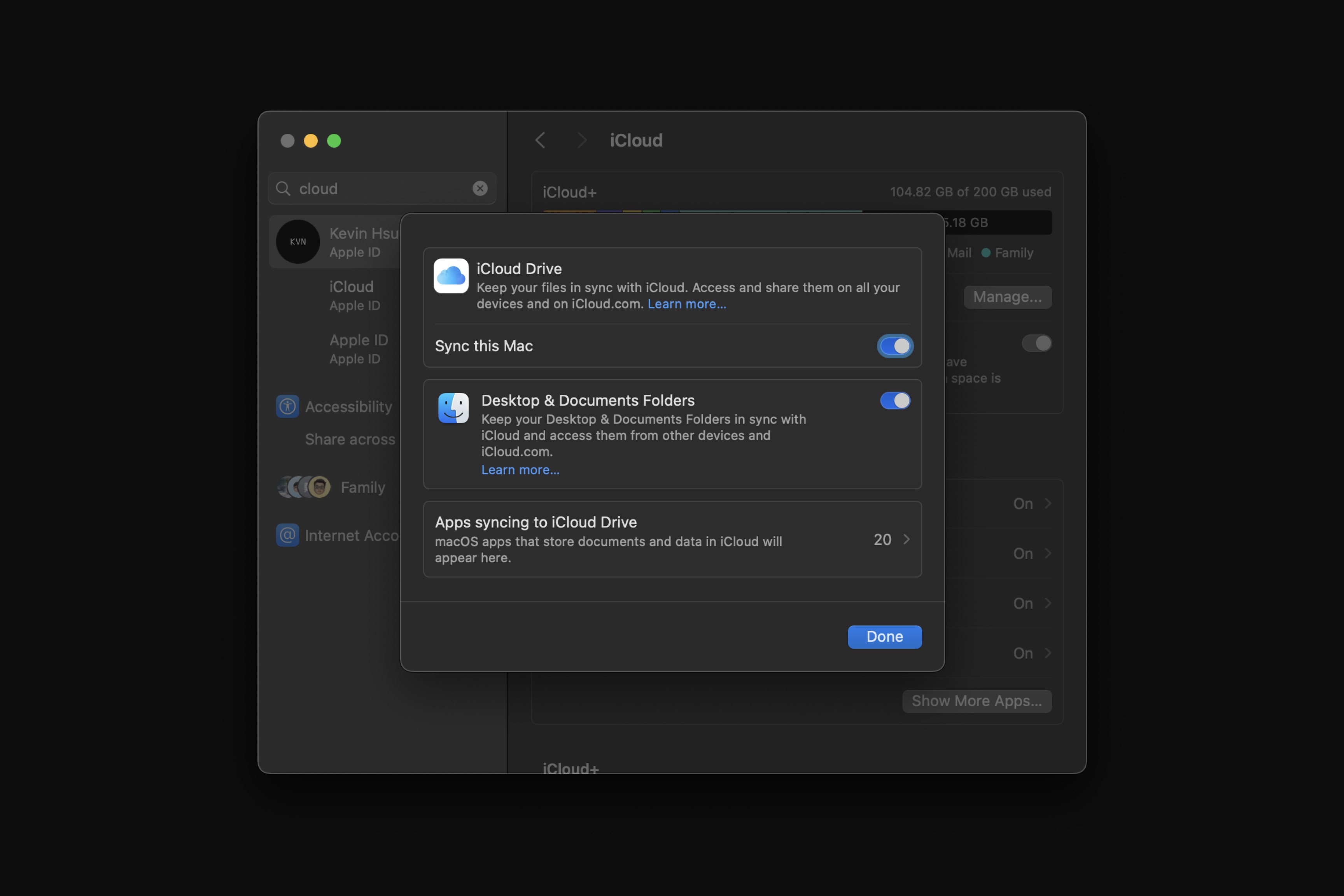This screenshot has width=1344, height=896.
Task: Toggle the Sync this Mac switch
Action: (895, 346)
